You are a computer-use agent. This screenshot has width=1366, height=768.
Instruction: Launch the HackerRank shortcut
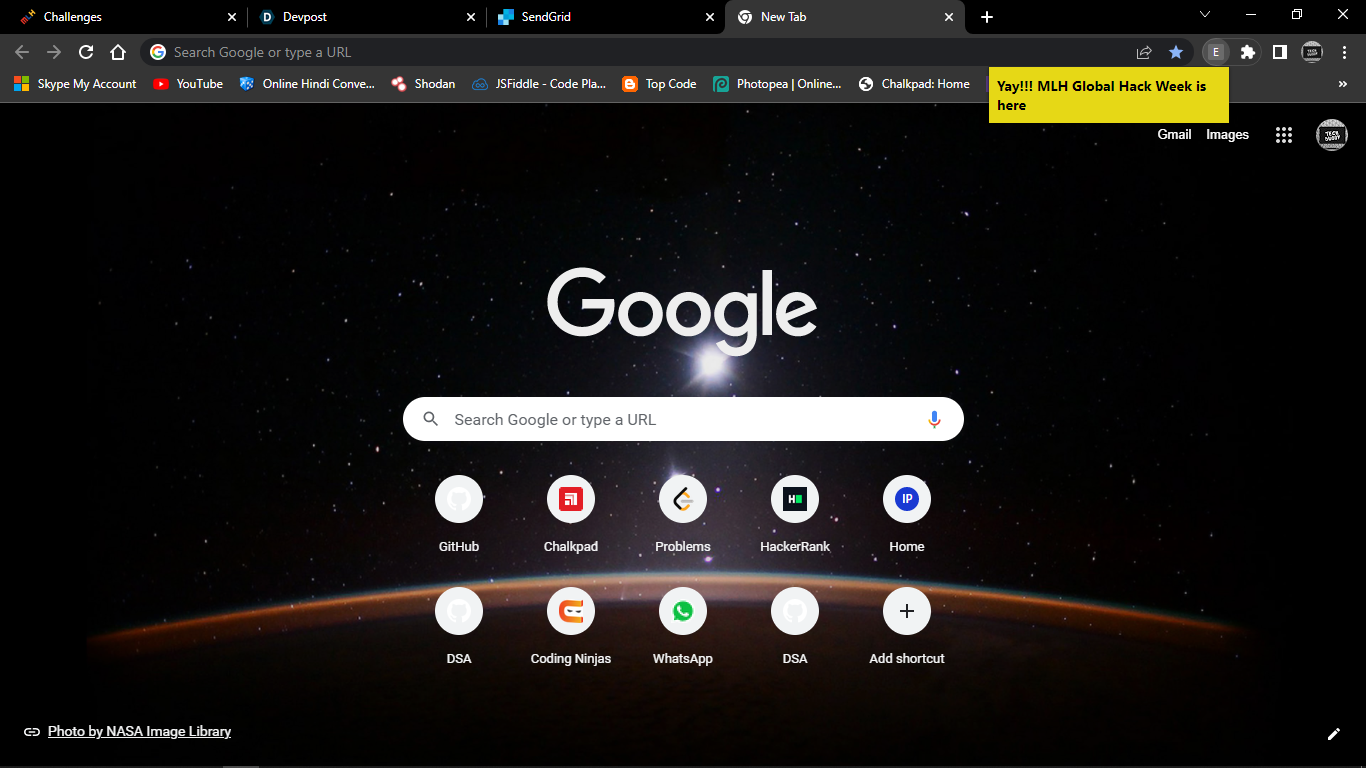pos(795,499)
